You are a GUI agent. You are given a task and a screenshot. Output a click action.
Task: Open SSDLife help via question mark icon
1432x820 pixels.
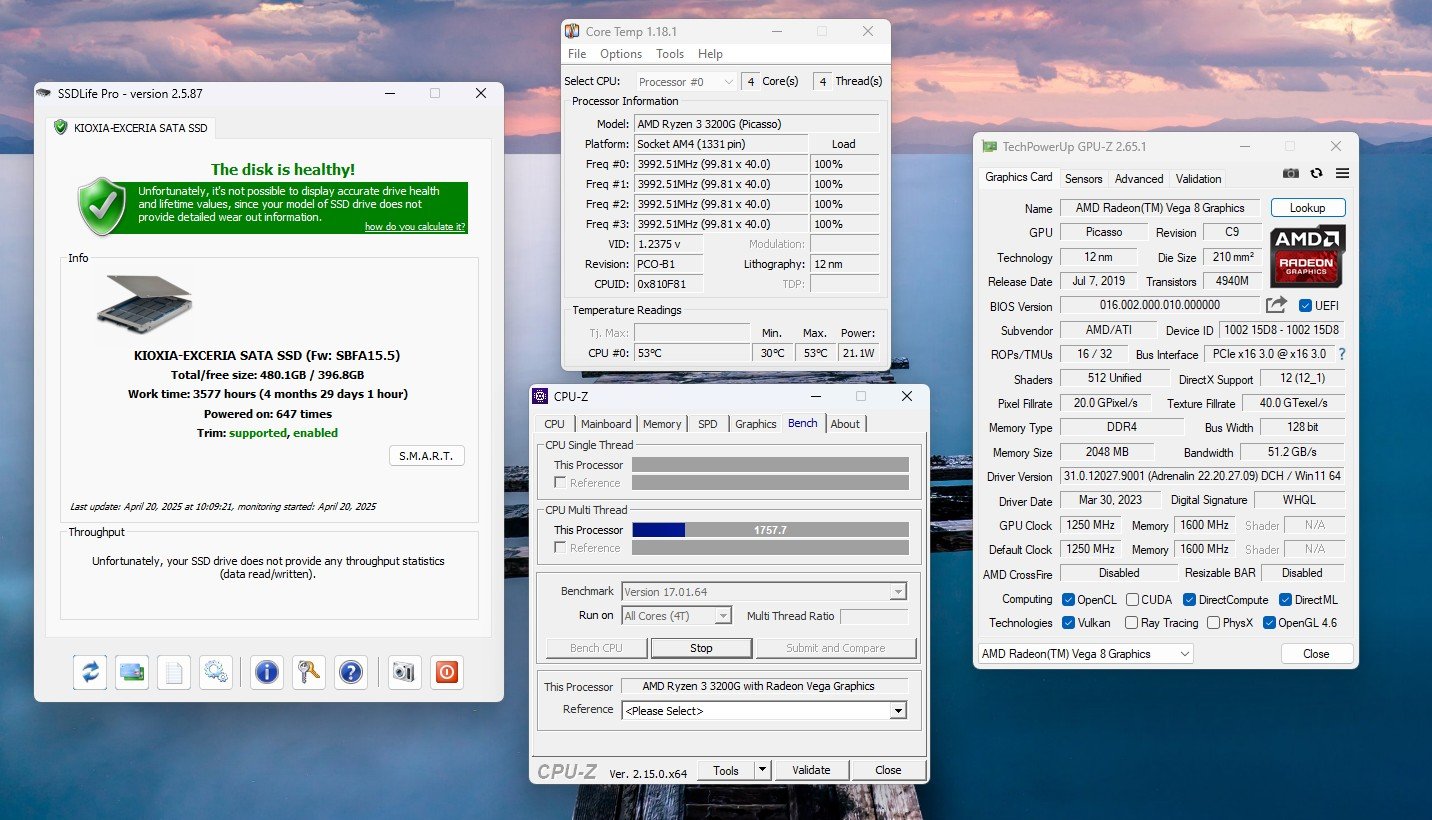click(351, 672)
